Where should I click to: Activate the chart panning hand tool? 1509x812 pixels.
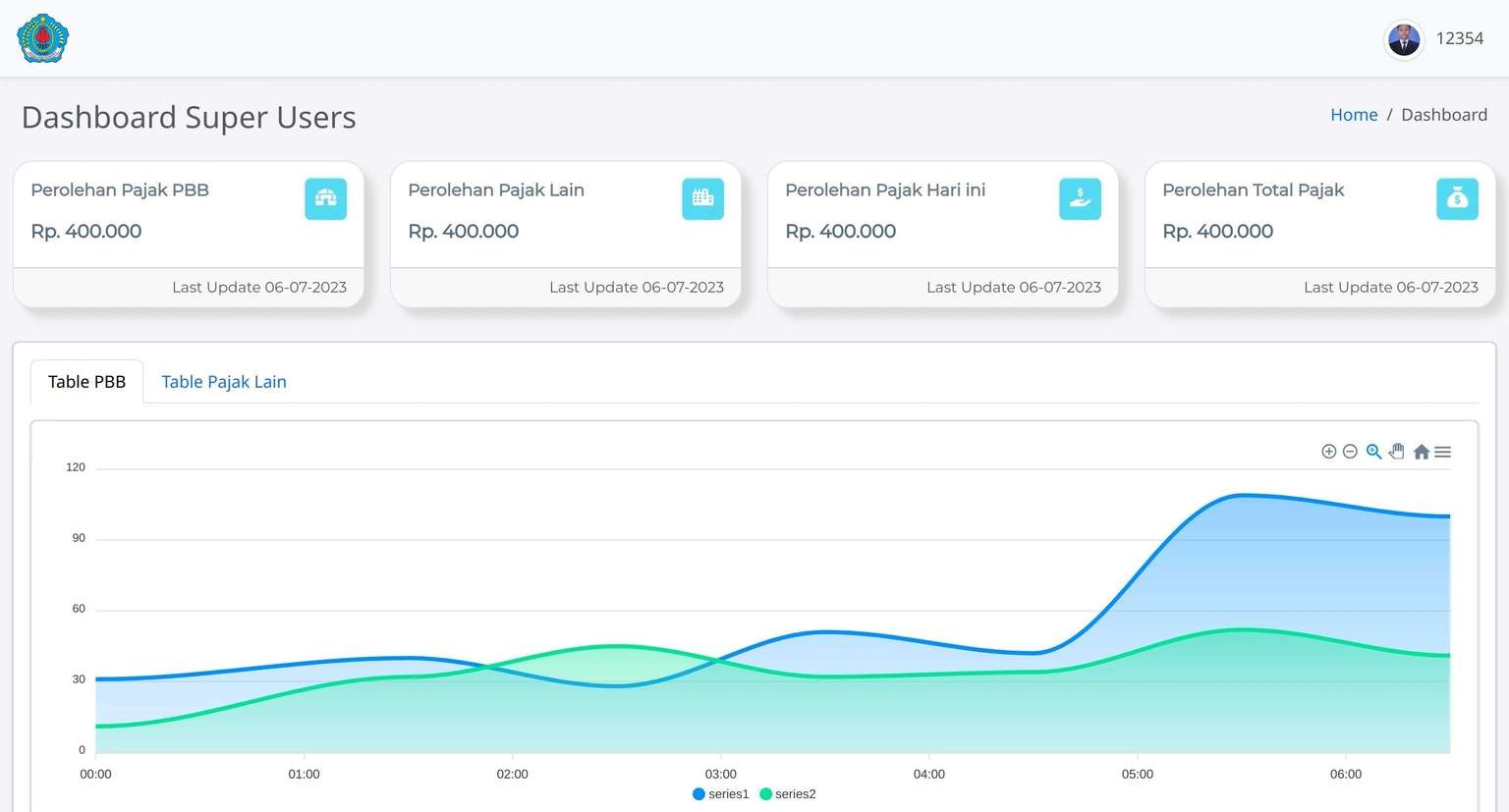[1396, 452]
